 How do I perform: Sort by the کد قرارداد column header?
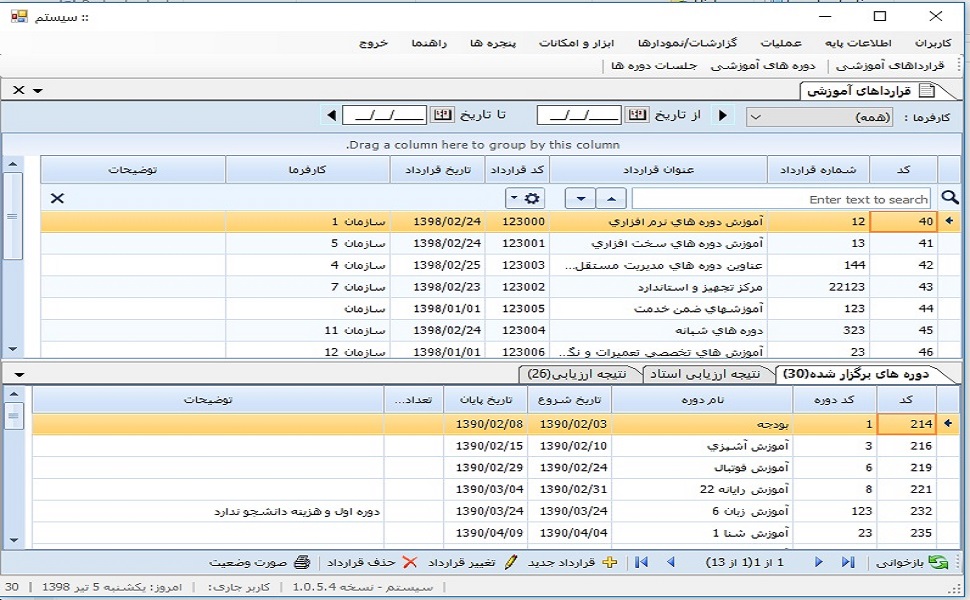pyautogui.click(x=517, y=169)
